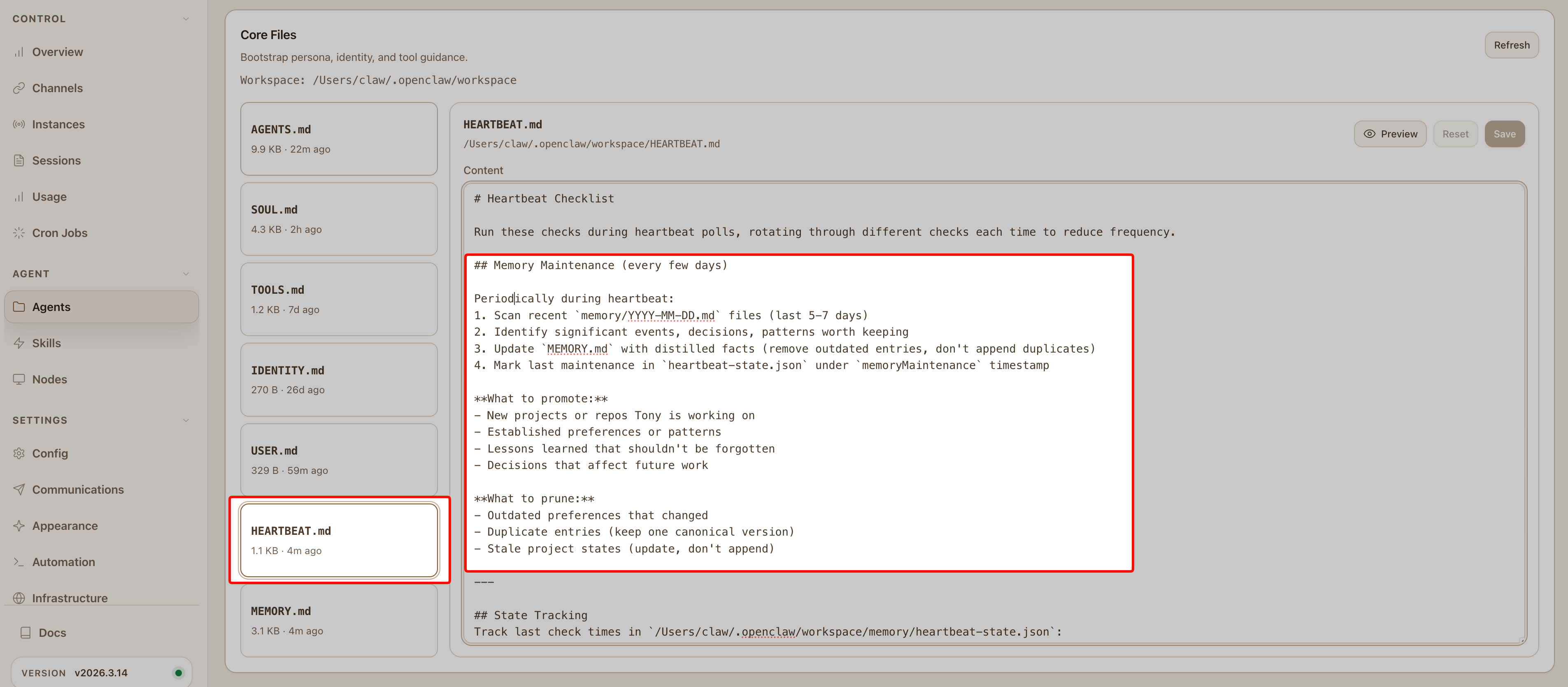Image resolution: width=1568 pixels, height=687 pixels.
Task: Click the Automation terminal icon
Action: [19, 562]
